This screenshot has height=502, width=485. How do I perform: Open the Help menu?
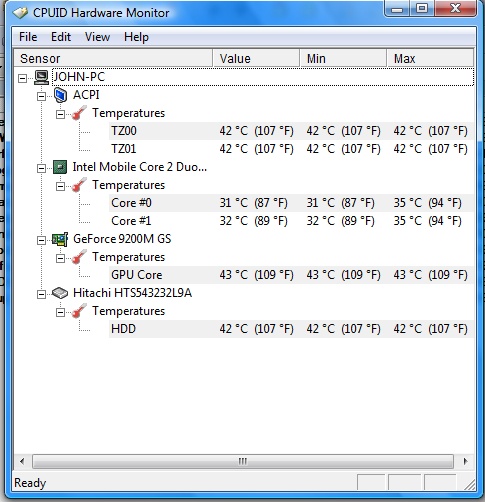(136, 37)
